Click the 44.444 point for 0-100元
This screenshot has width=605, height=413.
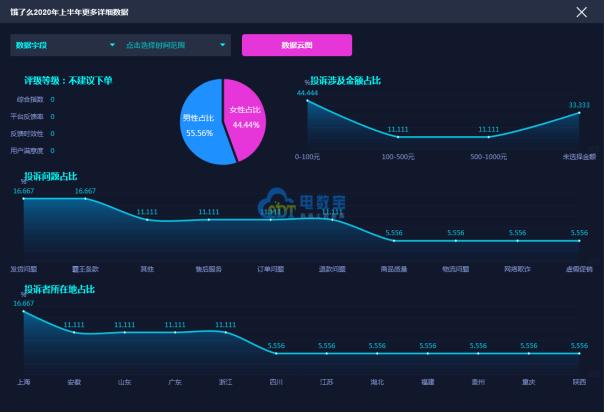(308, 101)
